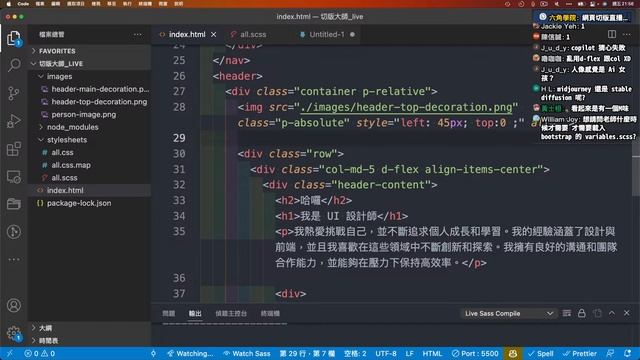The image size is (640, 360).
Task: Follow ./images/header-top-decoration.png link in code
Action: 406,107
